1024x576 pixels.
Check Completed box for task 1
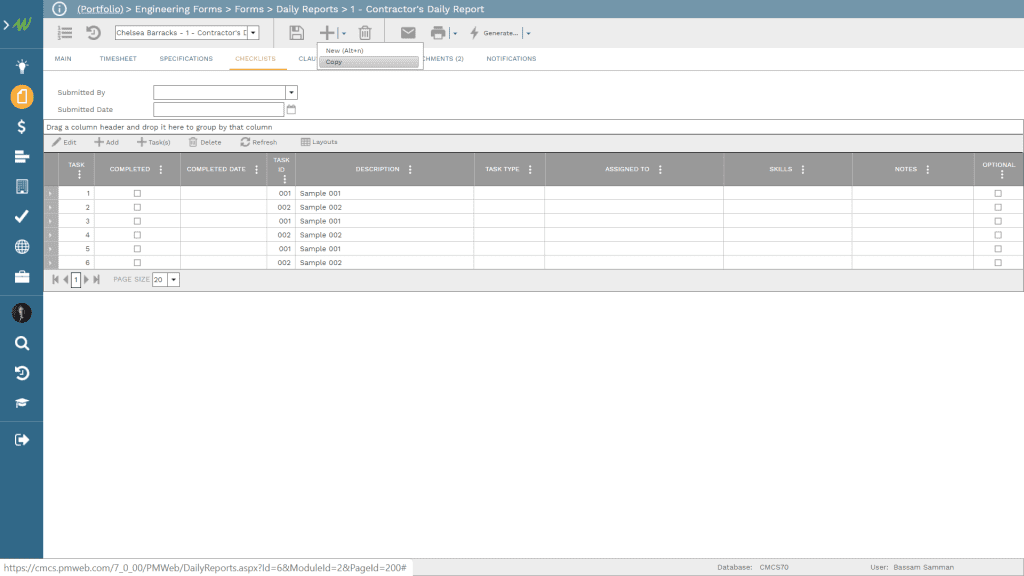137,193
